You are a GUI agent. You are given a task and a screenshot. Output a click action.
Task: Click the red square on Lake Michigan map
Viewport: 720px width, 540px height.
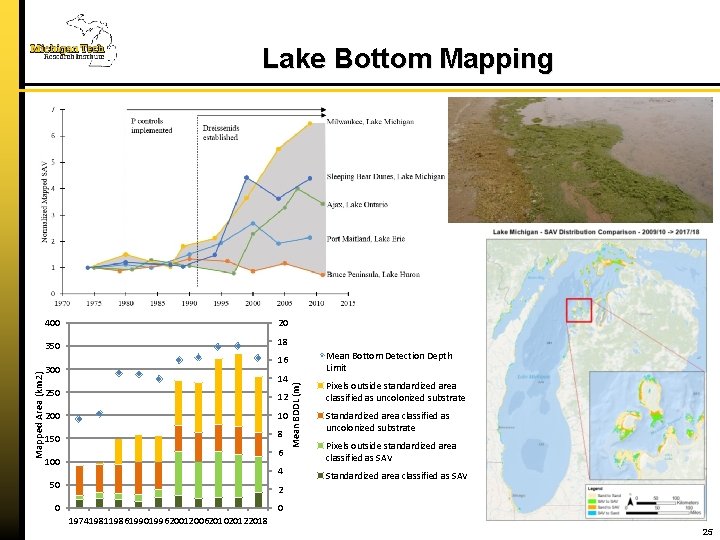point(579,310)
